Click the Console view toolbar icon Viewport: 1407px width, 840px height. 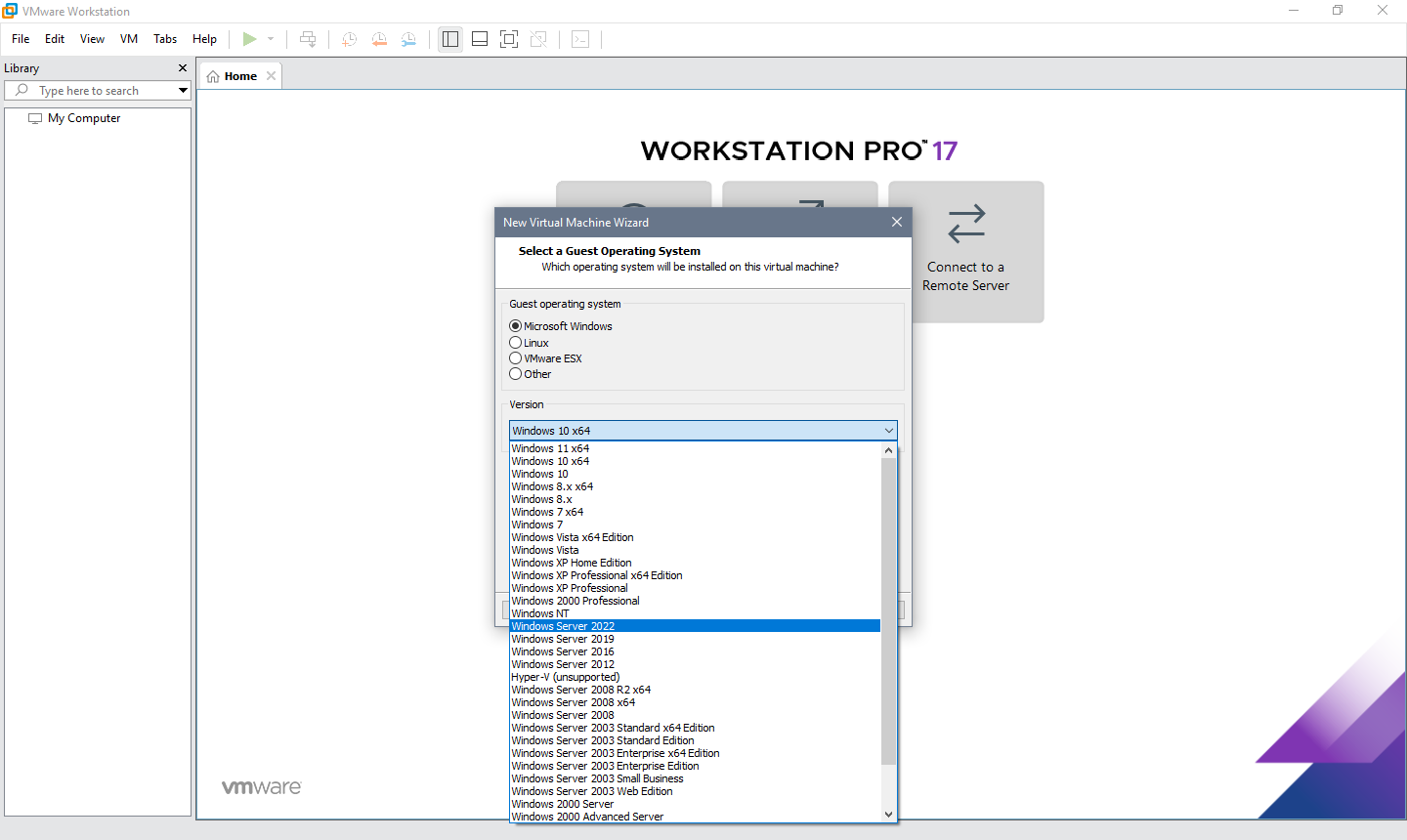(580, 39)
